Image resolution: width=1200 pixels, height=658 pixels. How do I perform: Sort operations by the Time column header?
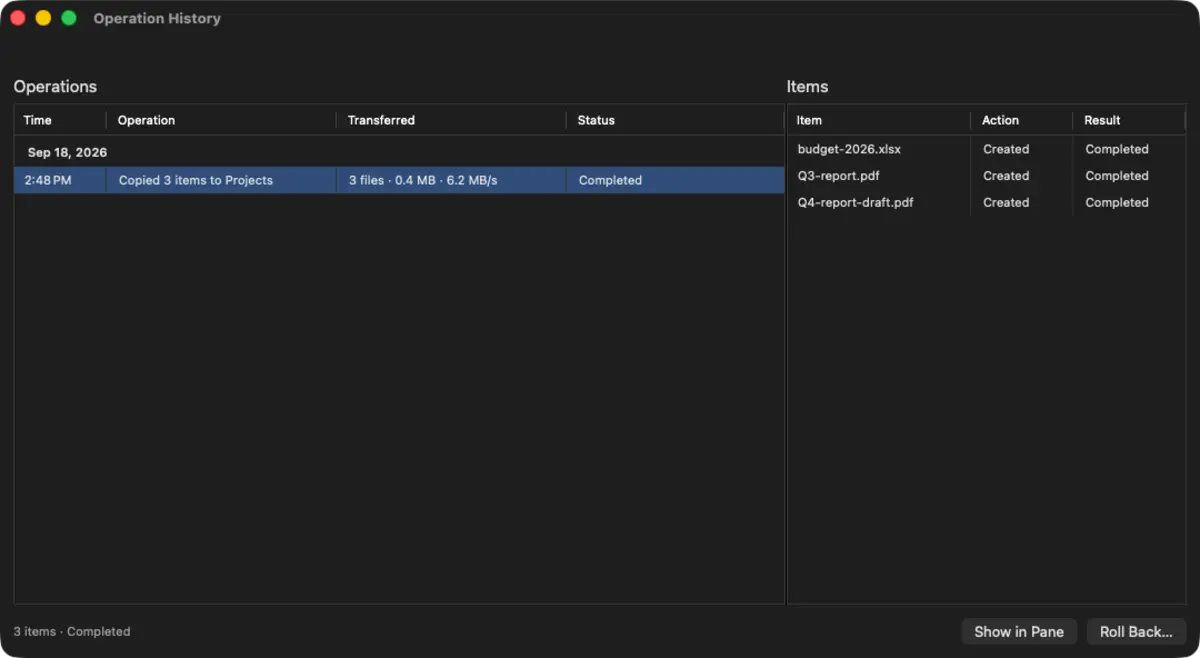click(x=60, y=120)
